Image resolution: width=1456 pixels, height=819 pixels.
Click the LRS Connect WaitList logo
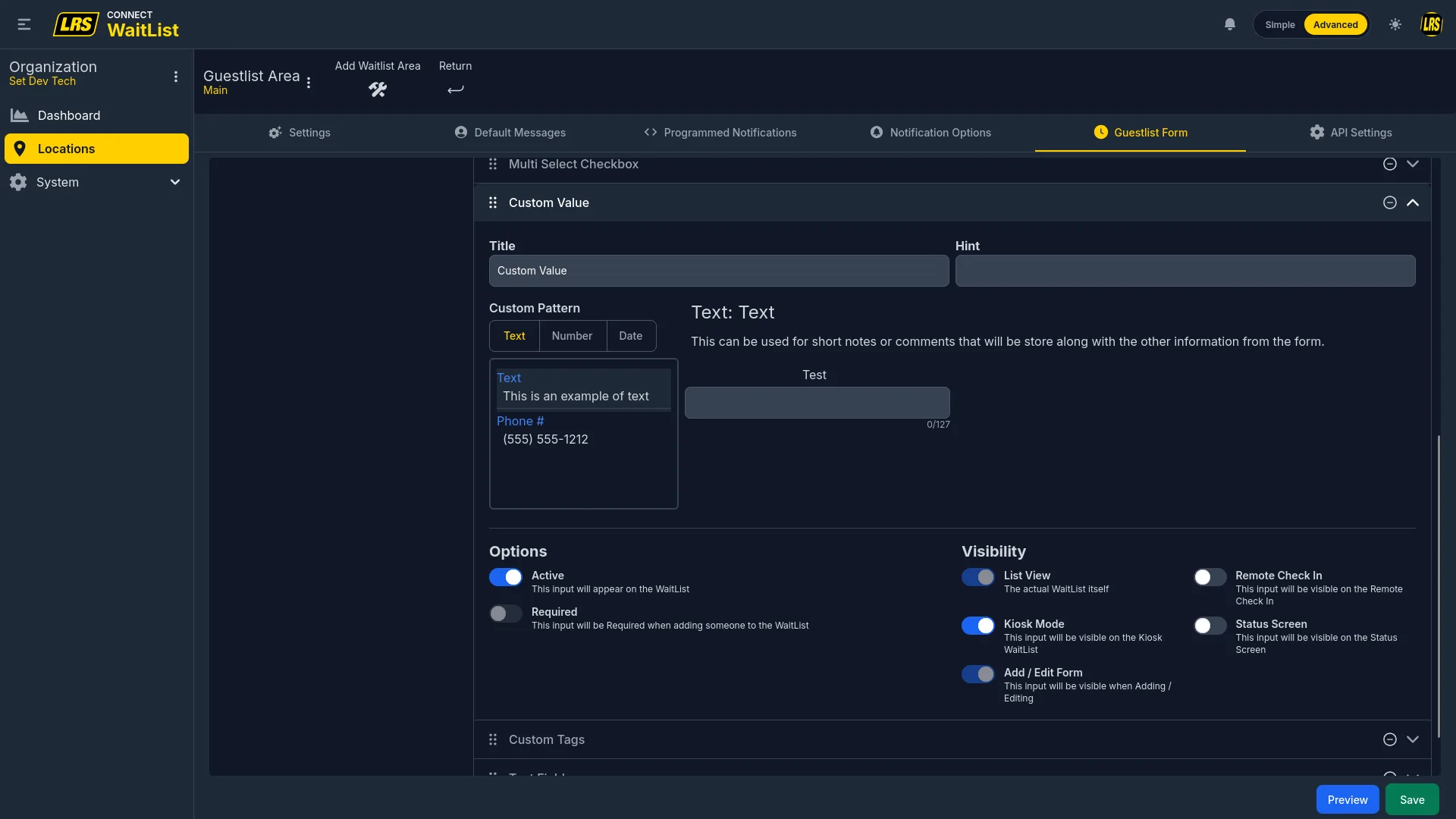pyautogui.click(x=116, y=24)
